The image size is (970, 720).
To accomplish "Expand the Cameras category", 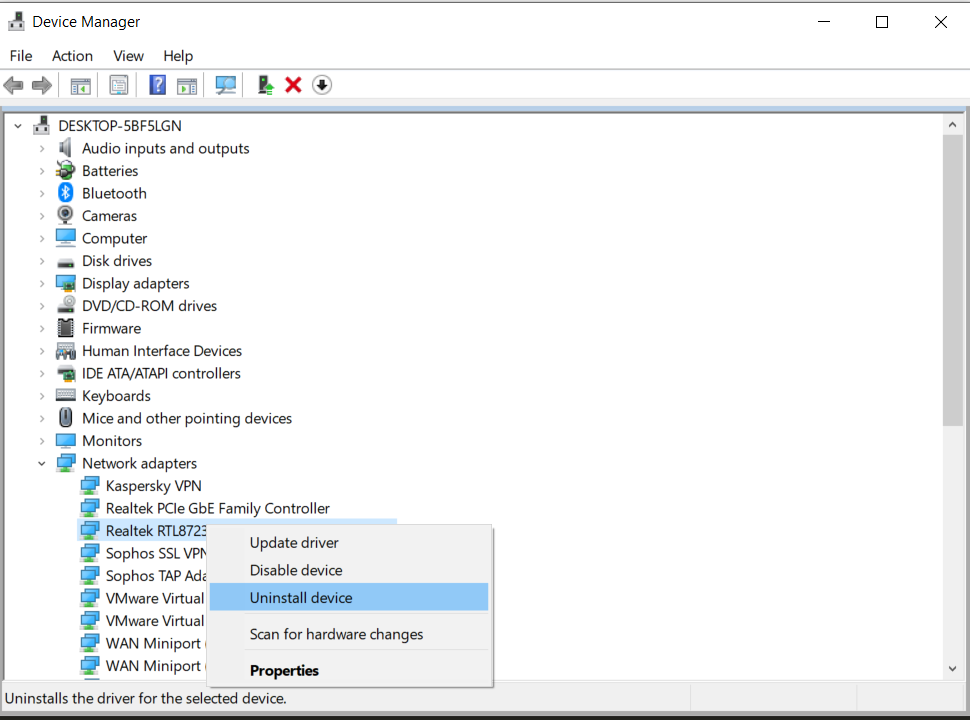I will 41,216.
